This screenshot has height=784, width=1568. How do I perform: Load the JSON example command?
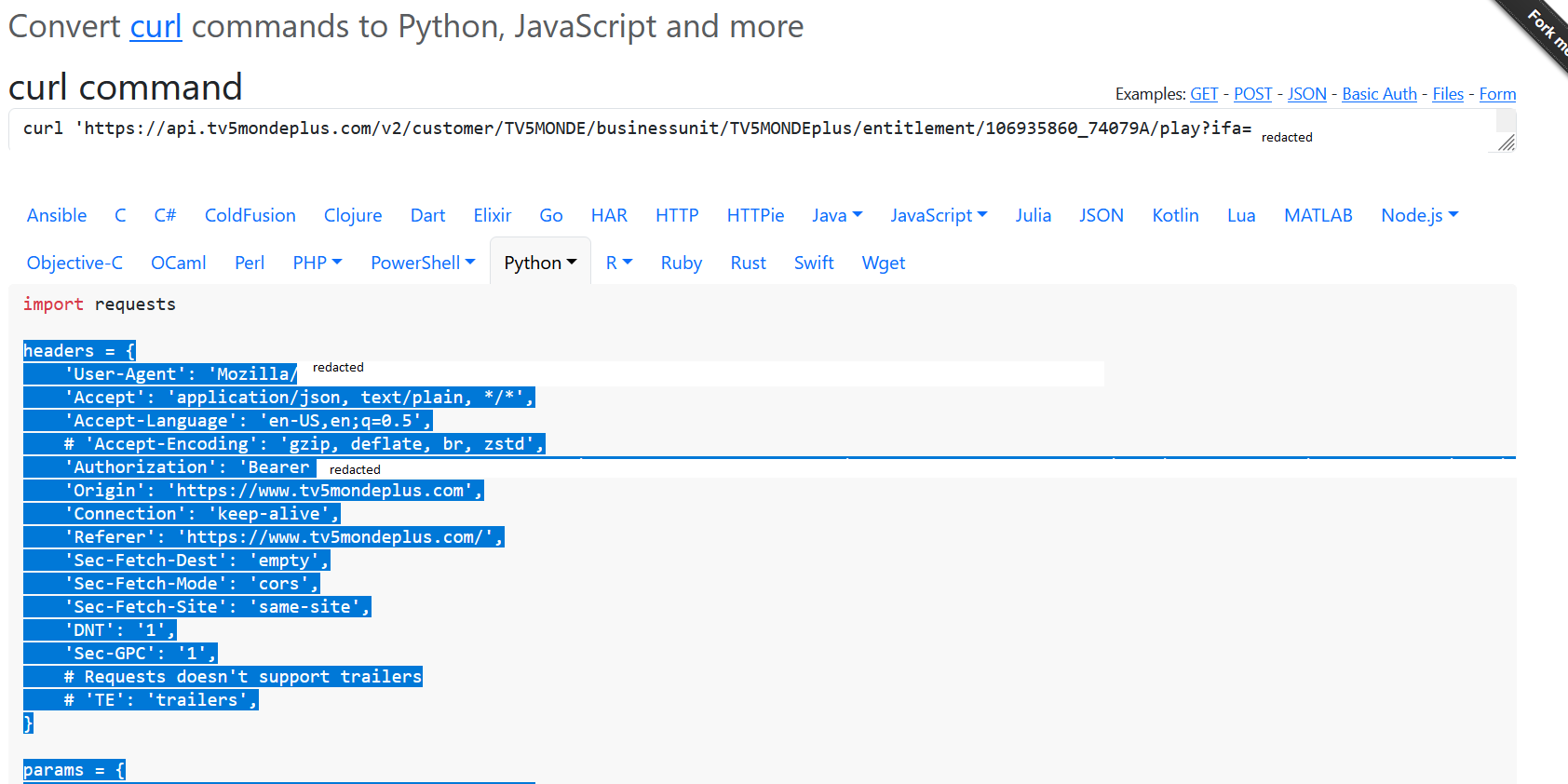click(x=1306, y=94)
